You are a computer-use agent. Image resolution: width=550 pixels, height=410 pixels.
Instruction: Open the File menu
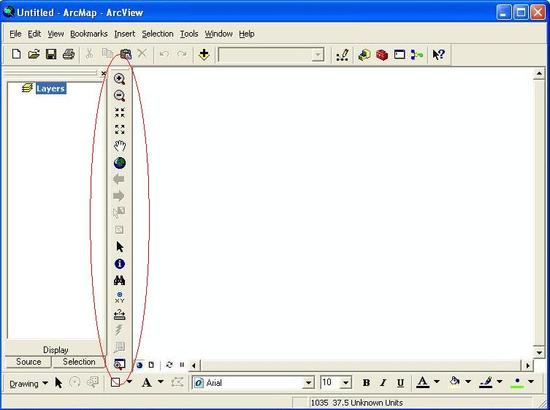click(15, 34)
